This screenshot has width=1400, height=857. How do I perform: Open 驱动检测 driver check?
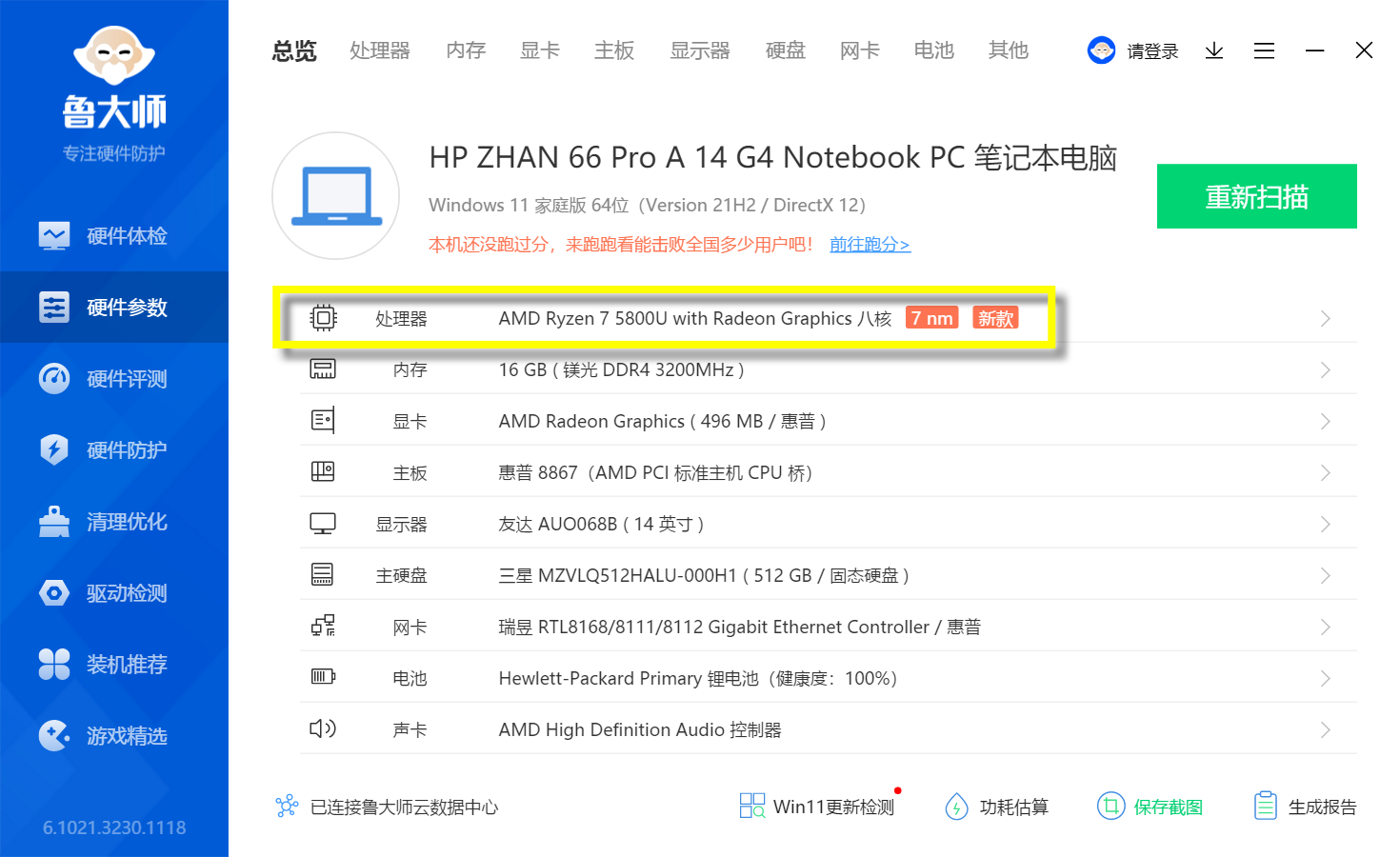[114, 592]
